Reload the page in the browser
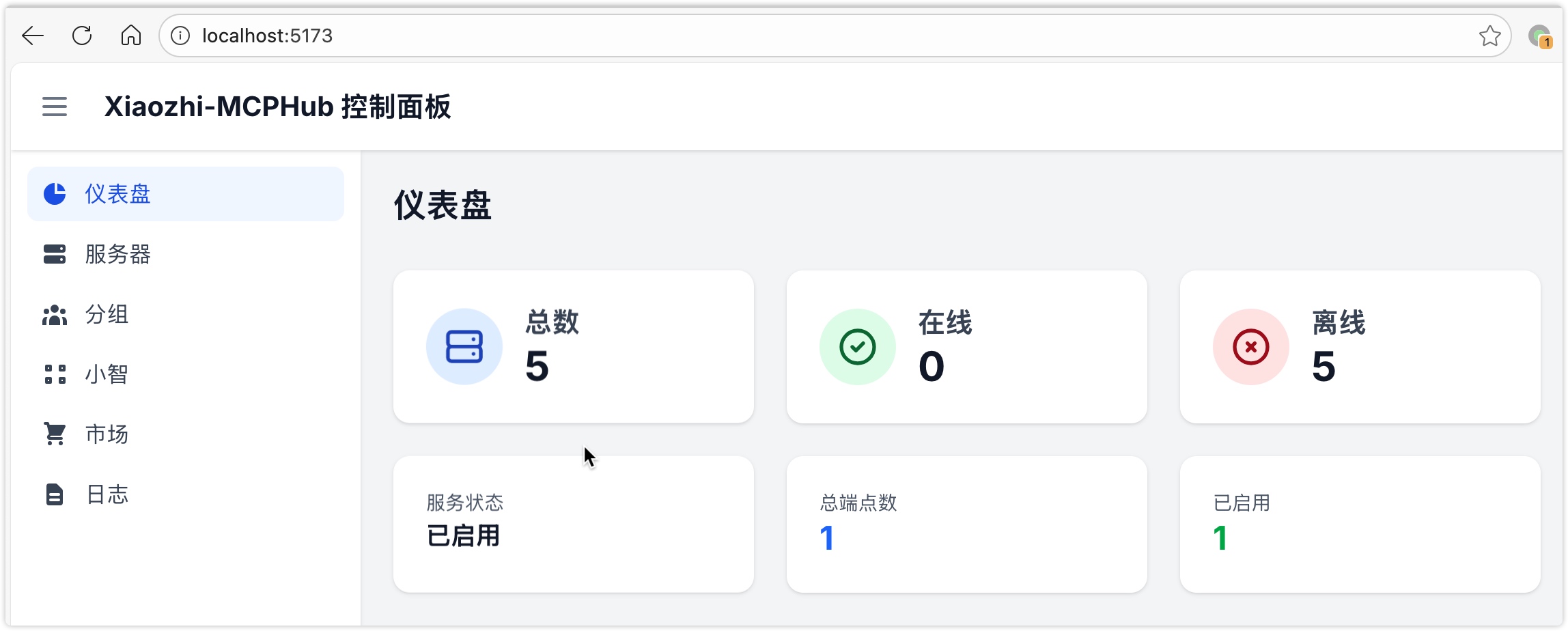Screen dimensions: 1568x631 coord(82,36)
